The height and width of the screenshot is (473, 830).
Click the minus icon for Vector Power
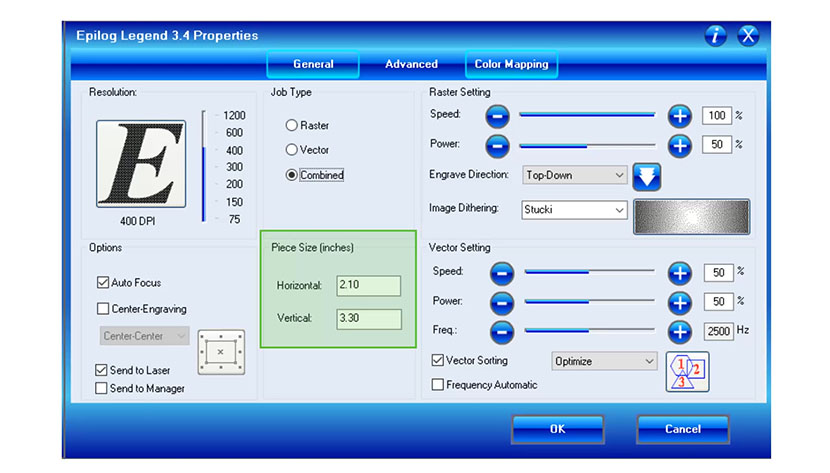502,301
